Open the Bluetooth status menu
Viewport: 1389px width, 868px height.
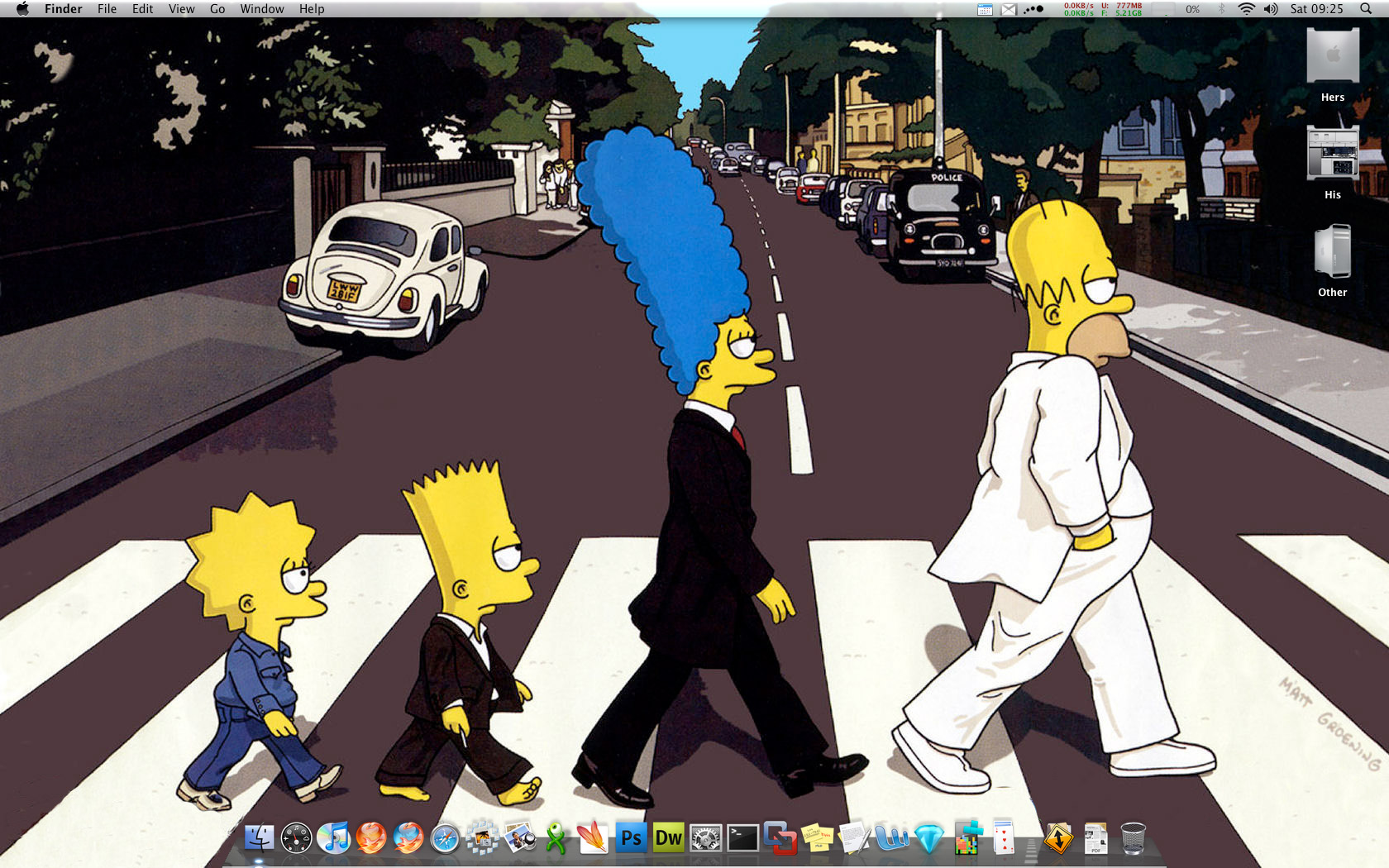(1221, 9)
